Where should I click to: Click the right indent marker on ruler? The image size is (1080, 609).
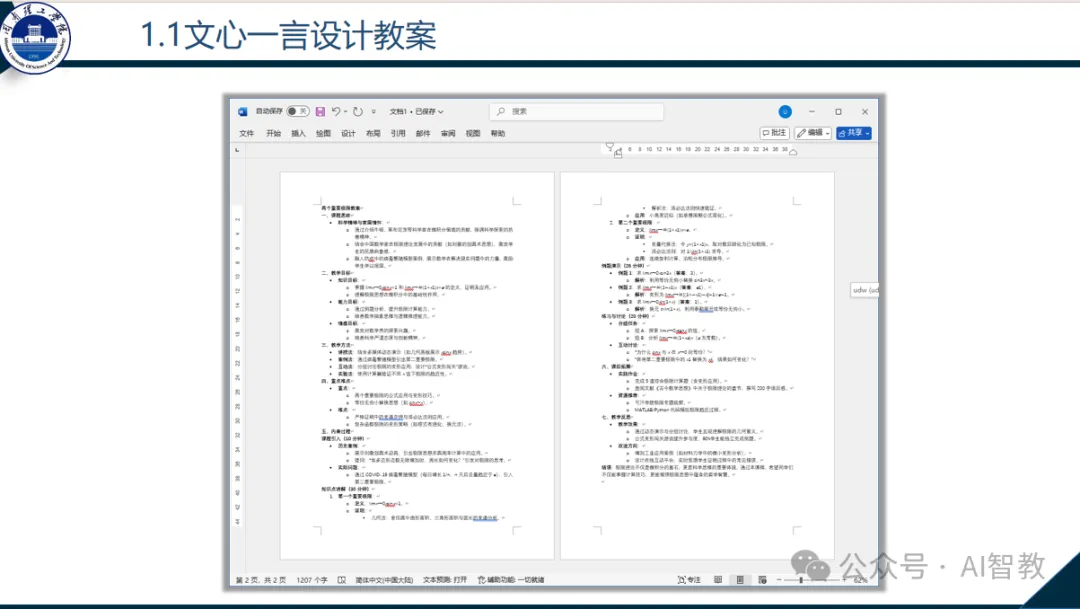pos(793,152)
